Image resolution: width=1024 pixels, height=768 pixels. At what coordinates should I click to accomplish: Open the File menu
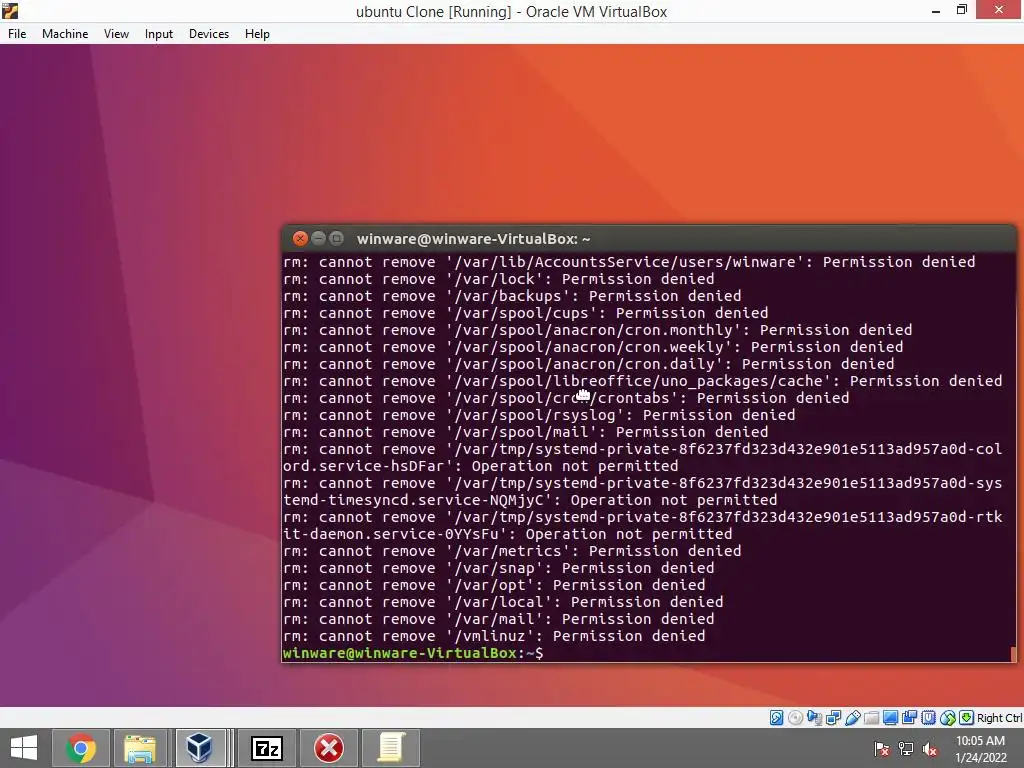[17, 34]
